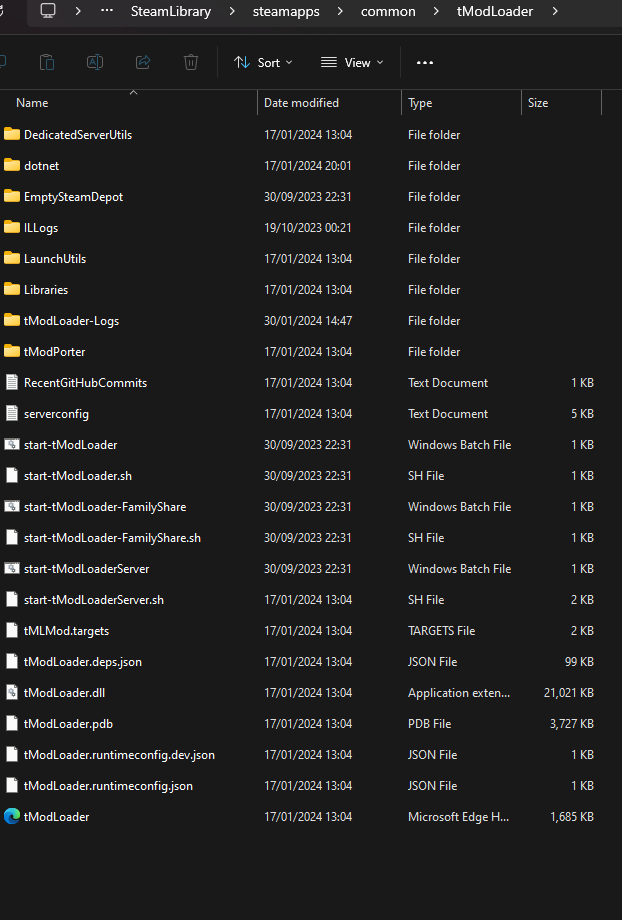
Task: Click the Delete trash can icon
Action: [x=191, y=62]
